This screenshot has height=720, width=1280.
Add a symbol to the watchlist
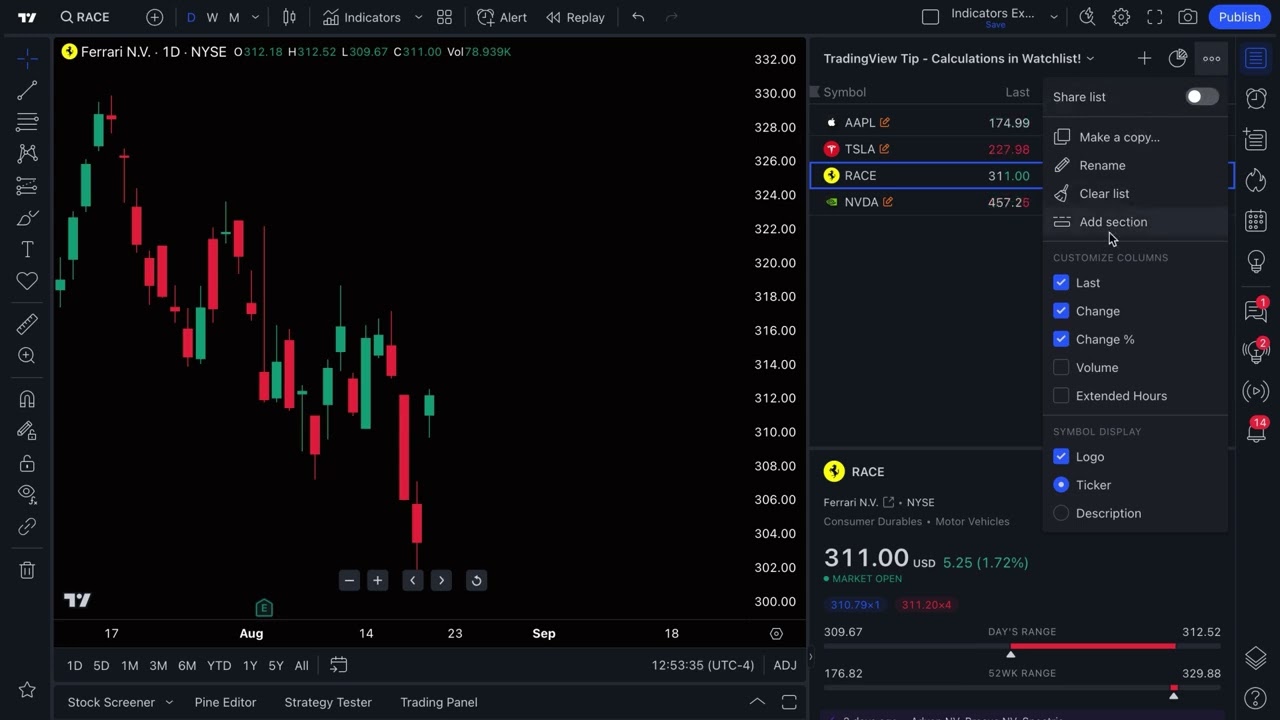[1144, 59]
